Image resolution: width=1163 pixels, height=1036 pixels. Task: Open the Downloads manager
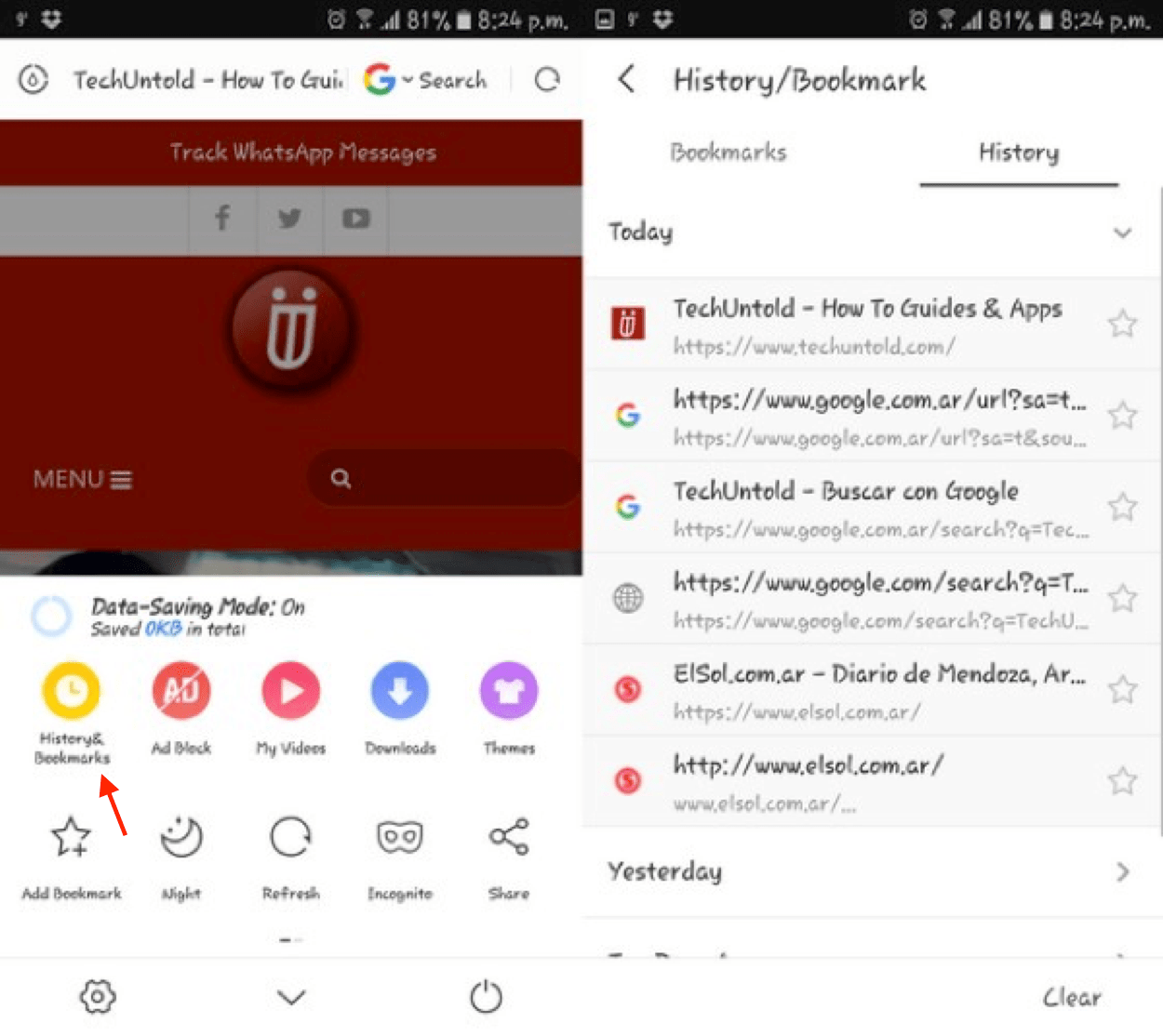(399, 690)
